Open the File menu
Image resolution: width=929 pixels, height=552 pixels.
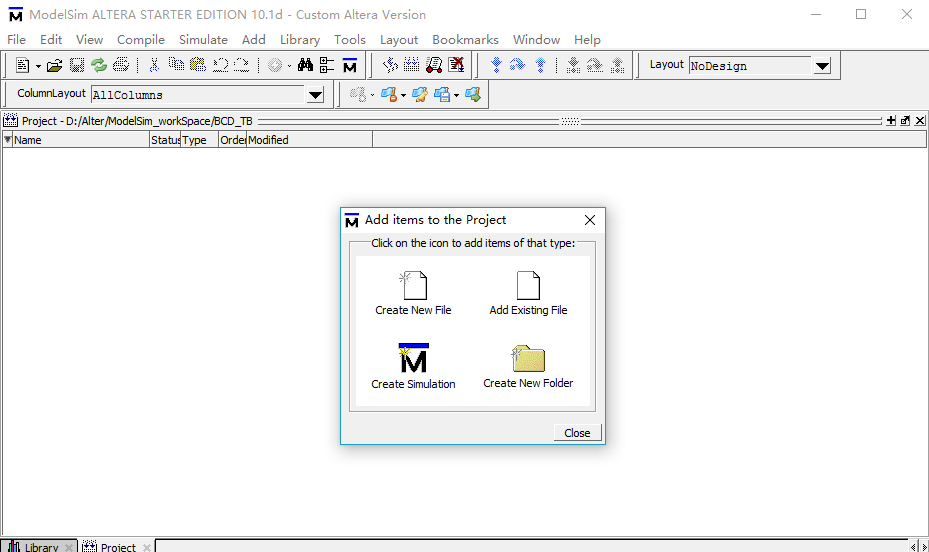pyautogui.click(x=17, y=40)
